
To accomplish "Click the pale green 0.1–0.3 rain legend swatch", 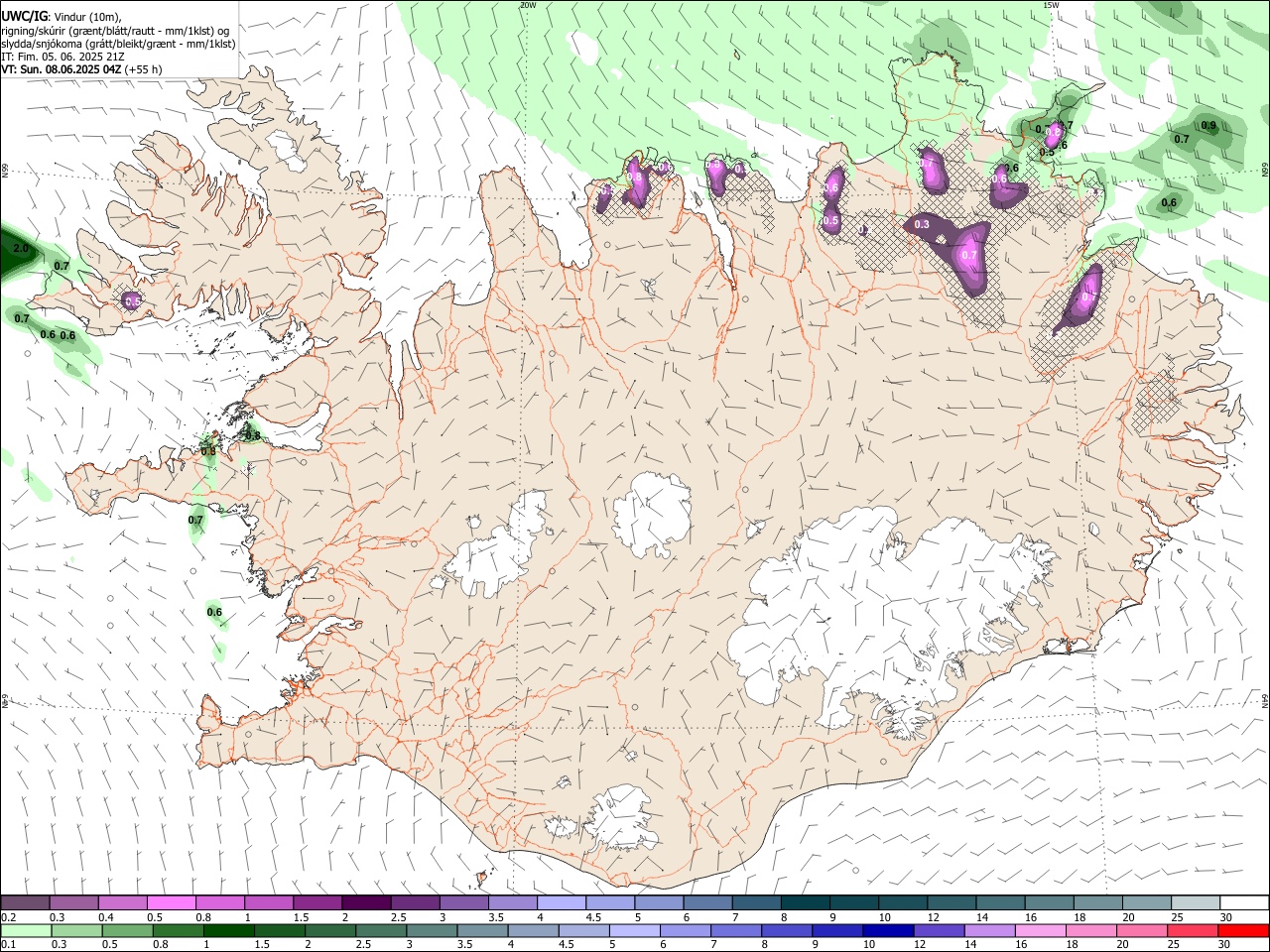I will [x=26, y=930].
